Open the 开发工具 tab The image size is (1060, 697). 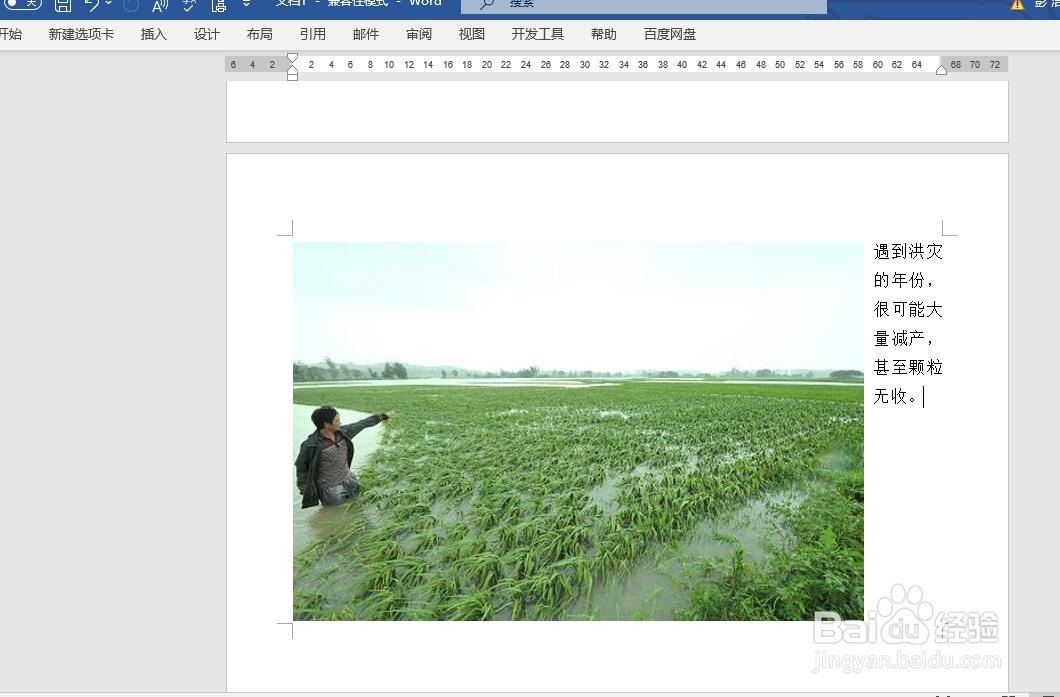(537, 34)
